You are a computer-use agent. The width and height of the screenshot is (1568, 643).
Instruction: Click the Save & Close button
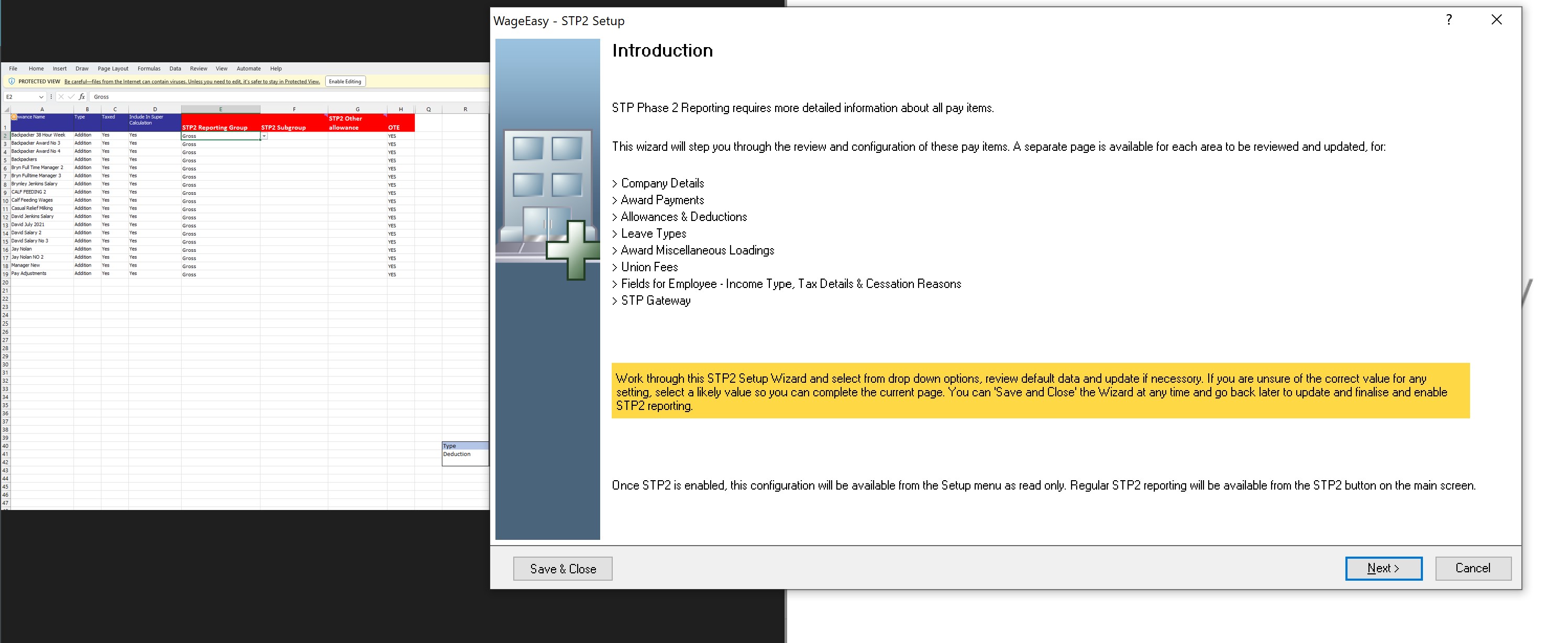click(562, 569)
